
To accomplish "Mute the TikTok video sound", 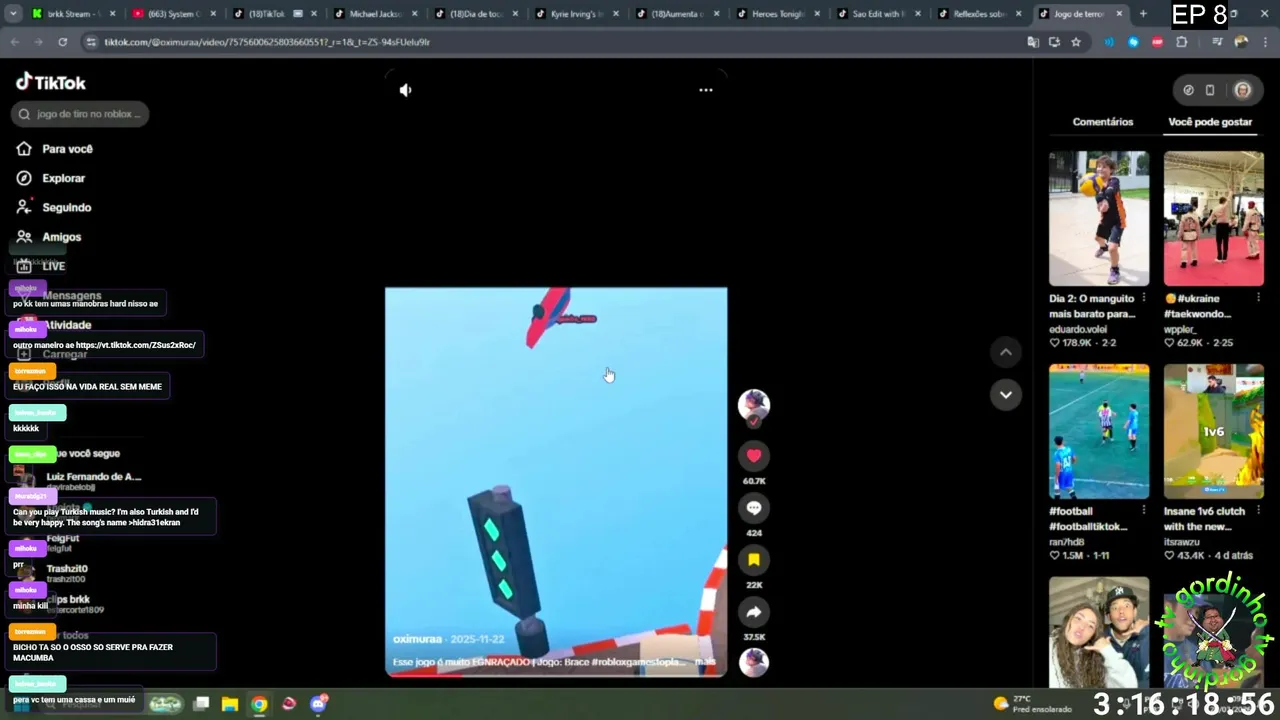I will 405,90.
